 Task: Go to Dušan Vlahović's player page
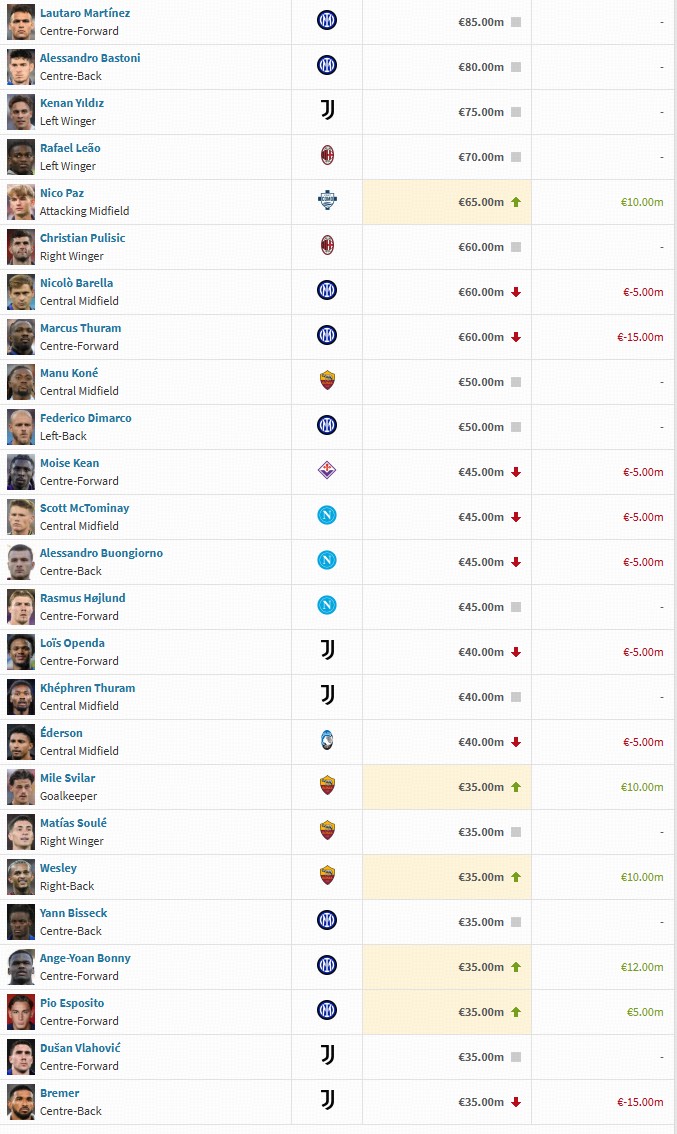(x=80, y=1048)
